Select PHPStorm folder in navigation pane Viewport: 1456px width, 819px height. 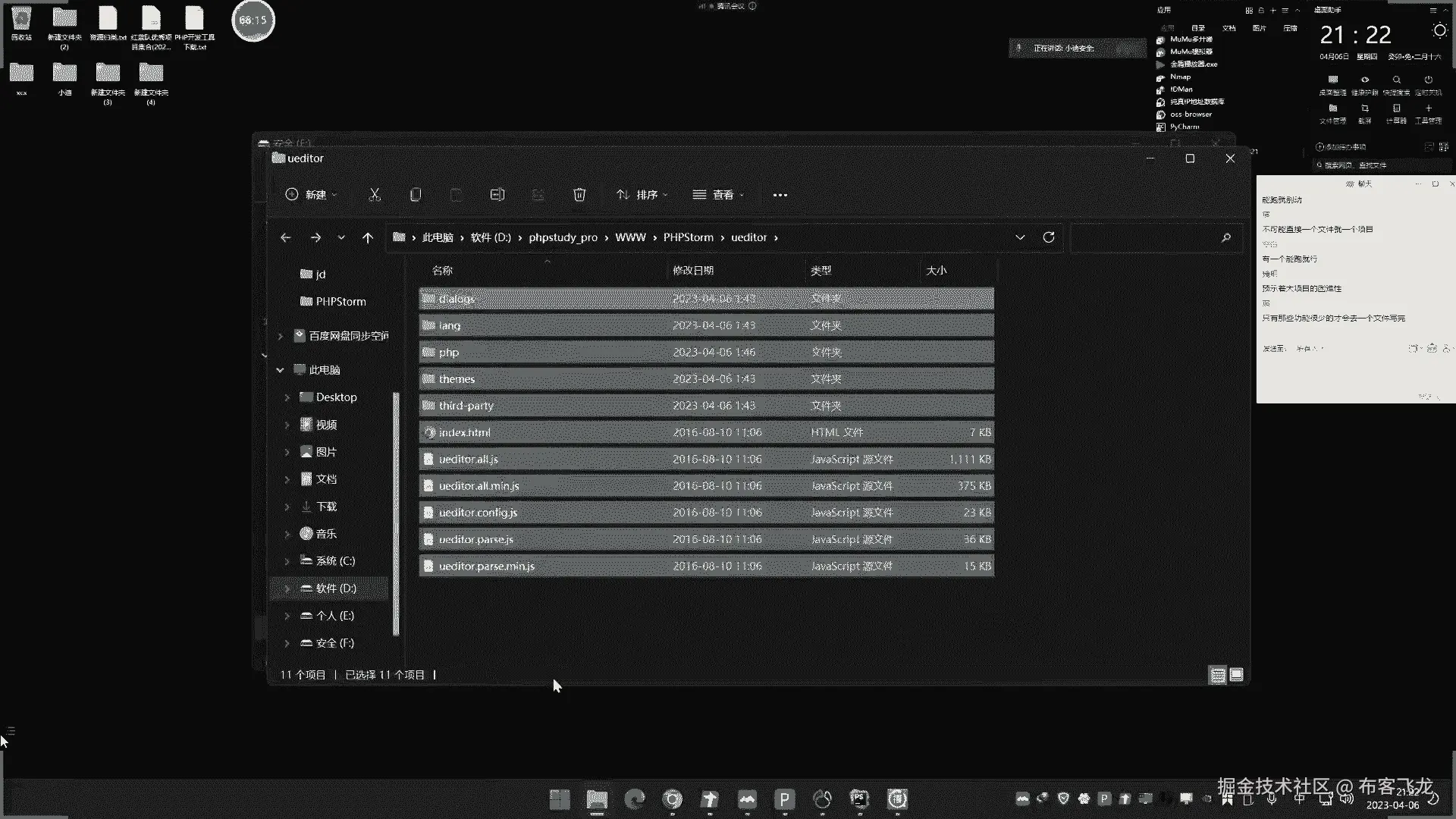pos(340,302)
